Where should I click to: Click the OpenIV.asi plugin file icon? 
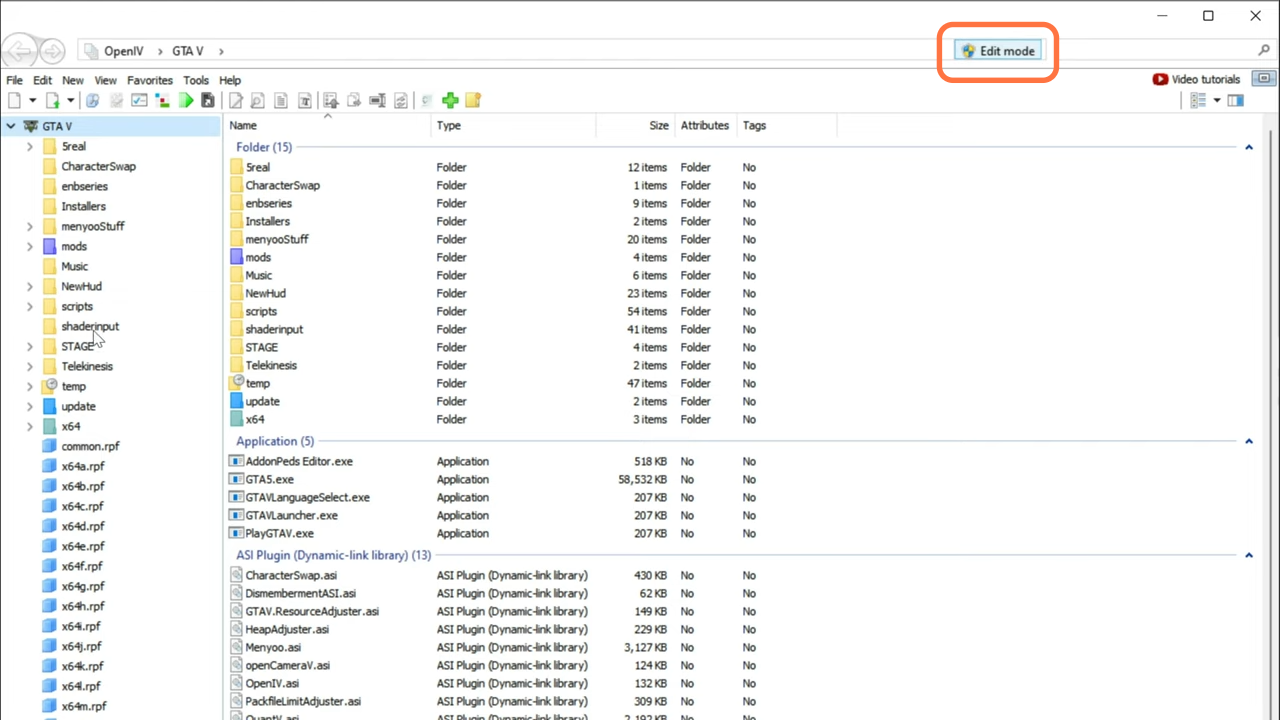(237, 683)
